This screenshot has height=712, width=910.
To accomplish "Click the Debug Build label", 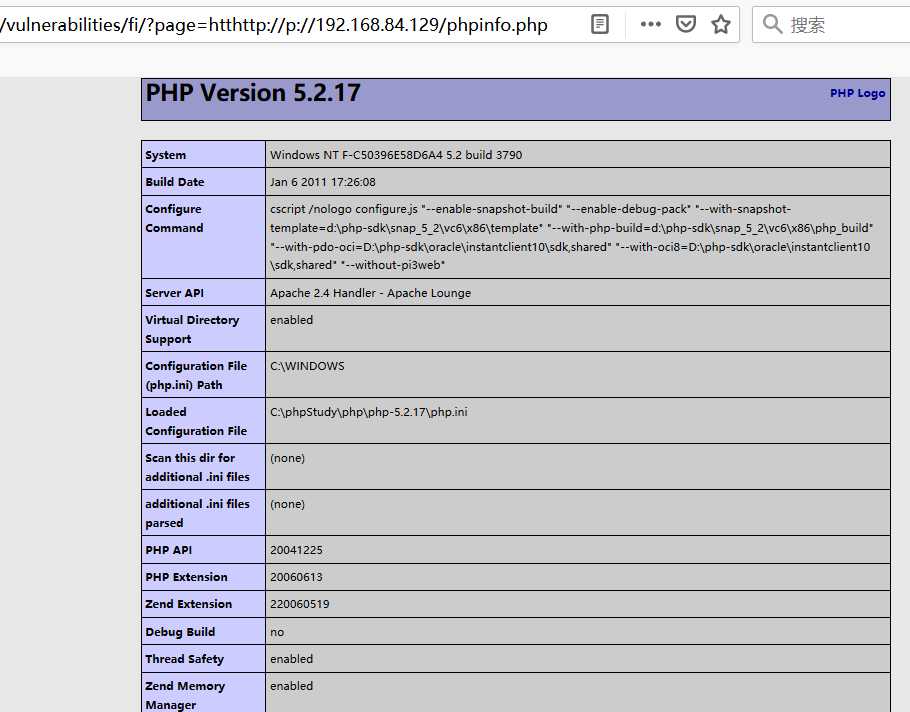I will point(180,632).
